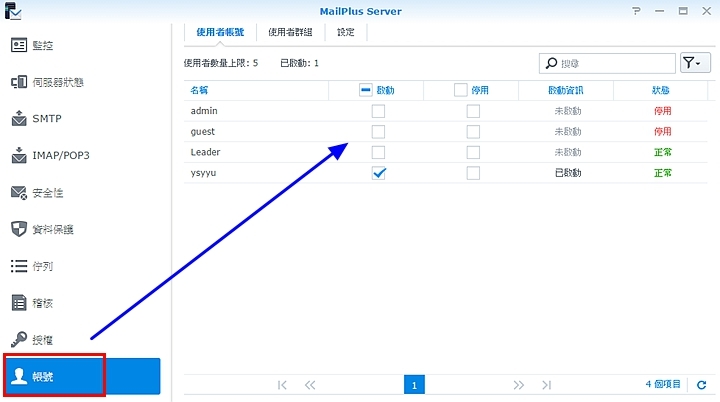Select page 1 button

tap(414, 385)
